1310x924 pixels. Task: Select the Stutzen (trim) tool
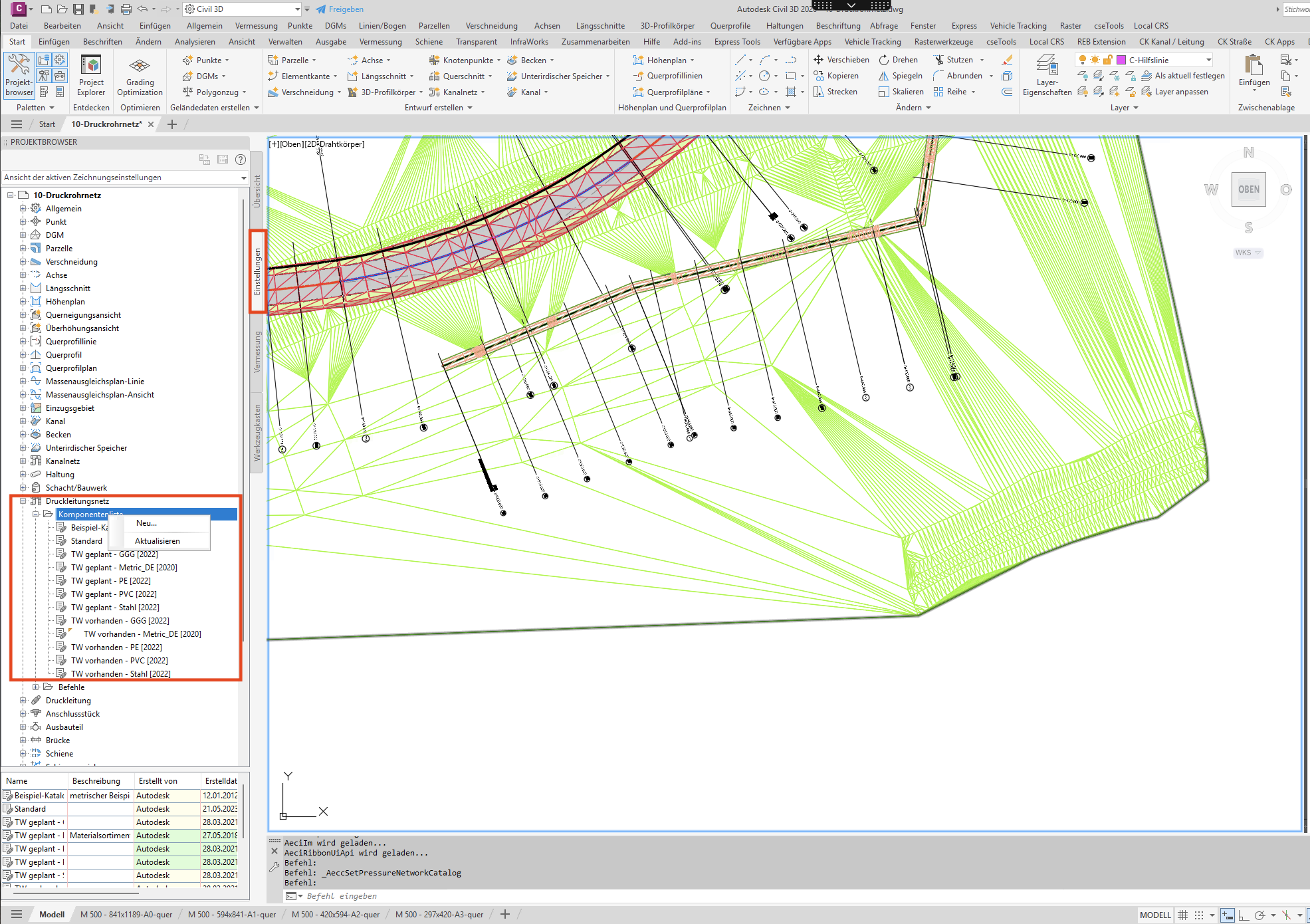click(x=954, y=60)
